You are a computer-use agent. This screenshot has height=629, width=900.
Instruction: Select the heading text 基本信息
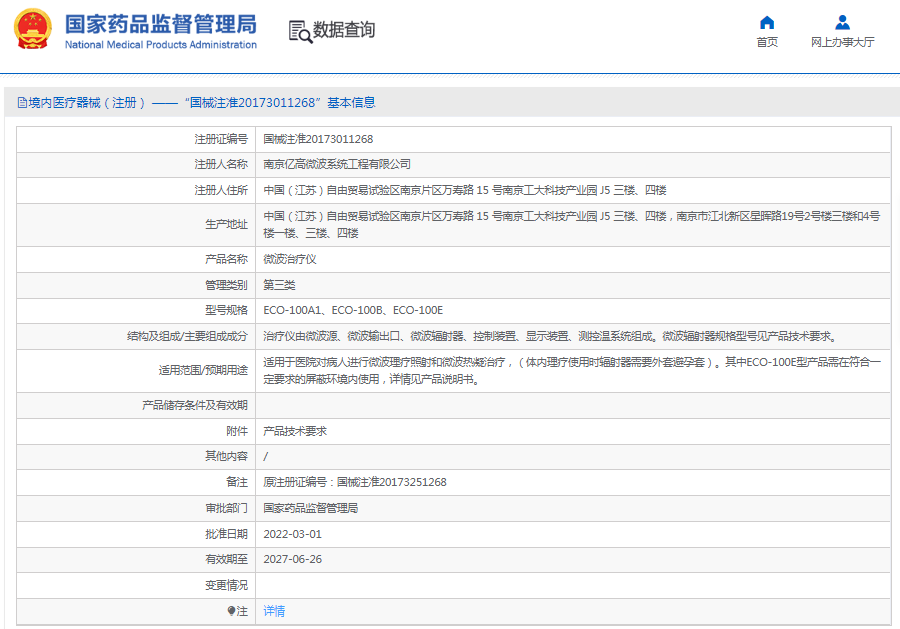point(351,103)
